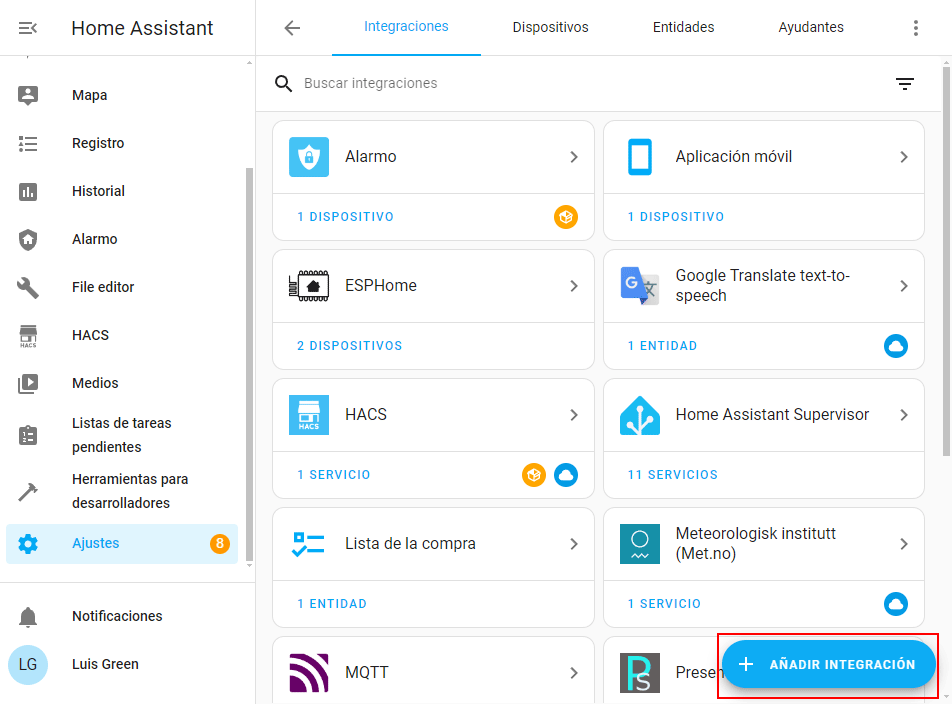Switch to the Dispositivos tab
Image resolution: width=952 pixels, height=704 pixels.
click(550, 28)
